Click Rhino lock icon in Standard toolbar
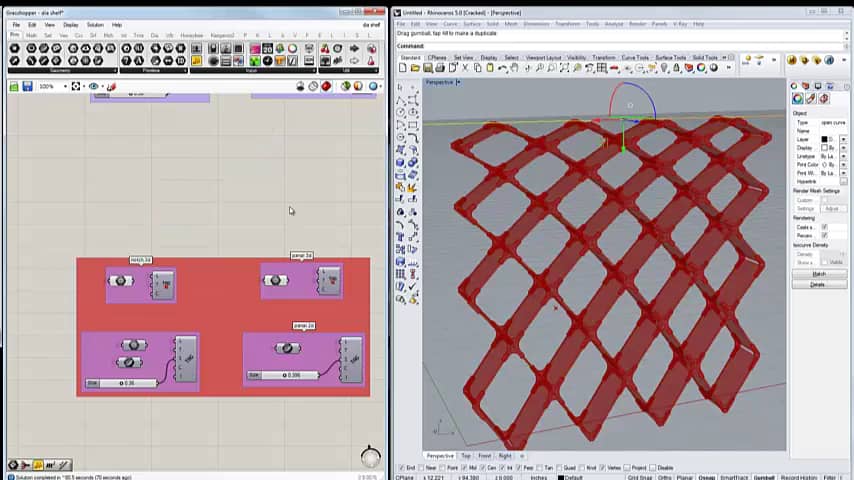This screenshot has width=854, height=480. [x=676, y=68]
